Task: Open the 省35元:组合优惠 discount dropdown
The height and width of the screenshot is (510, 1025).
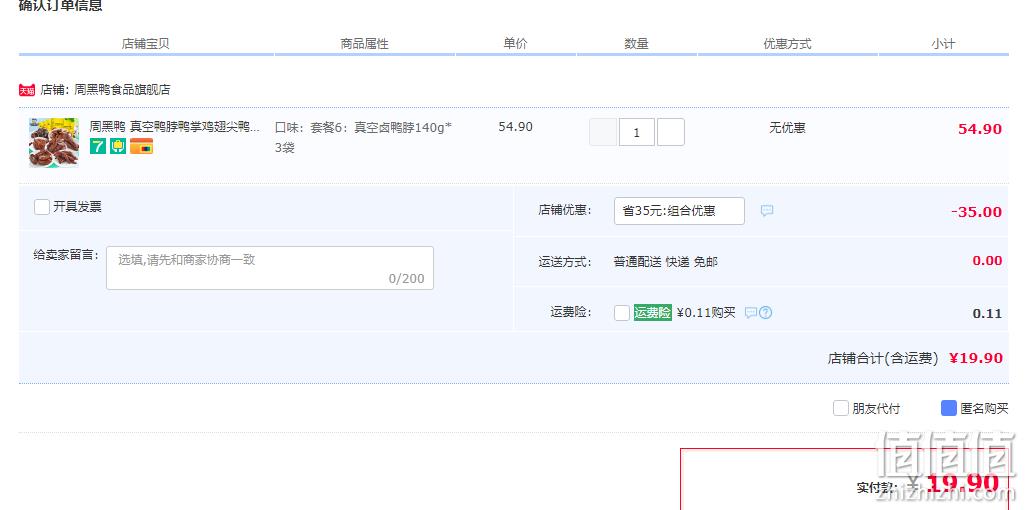Action: click(679, 211)
